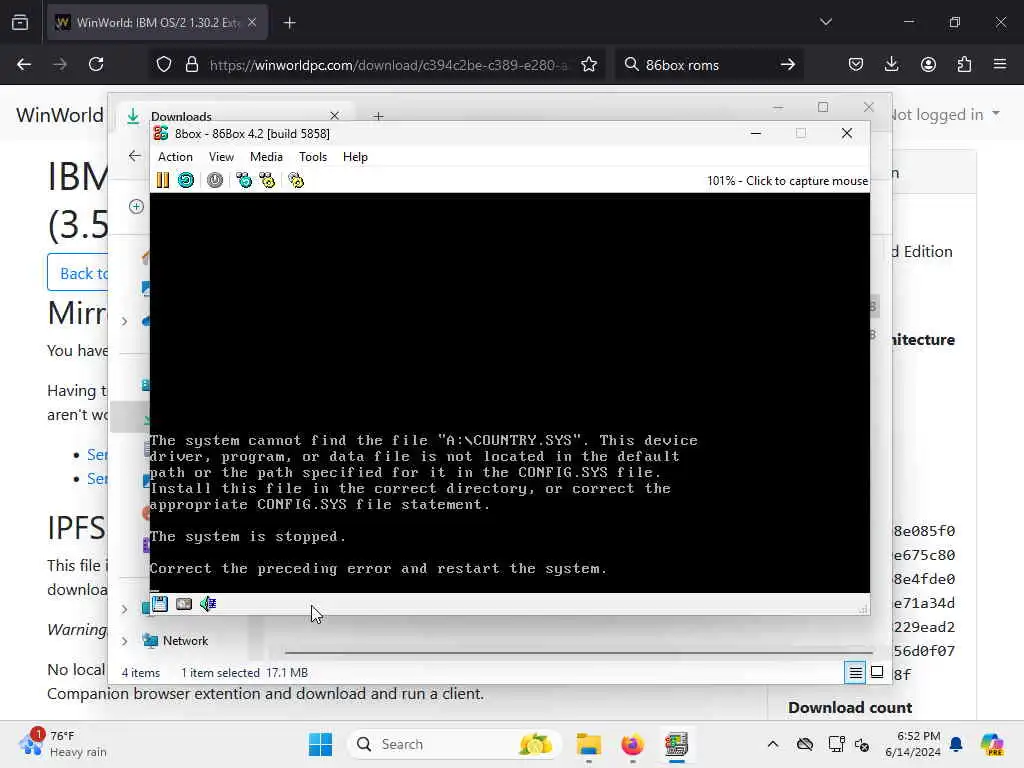
Task: Click the WinWorld site logo link
Action: point(59,115)
